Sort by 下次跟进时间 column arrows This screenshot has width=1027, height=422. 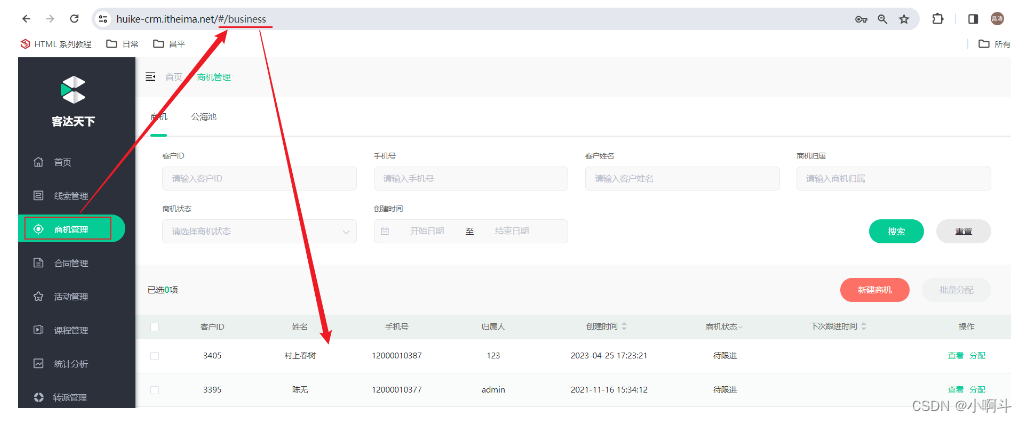864,326
